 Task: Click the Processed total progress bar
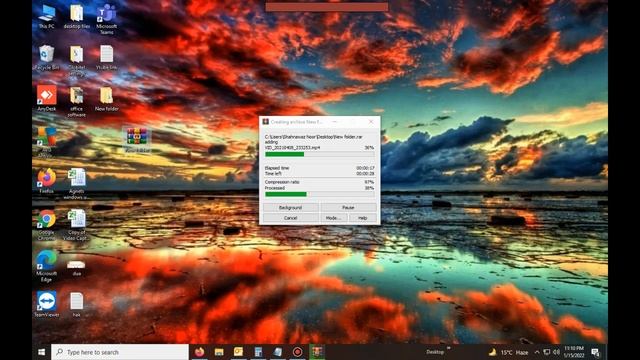click(x=320, y=194)
